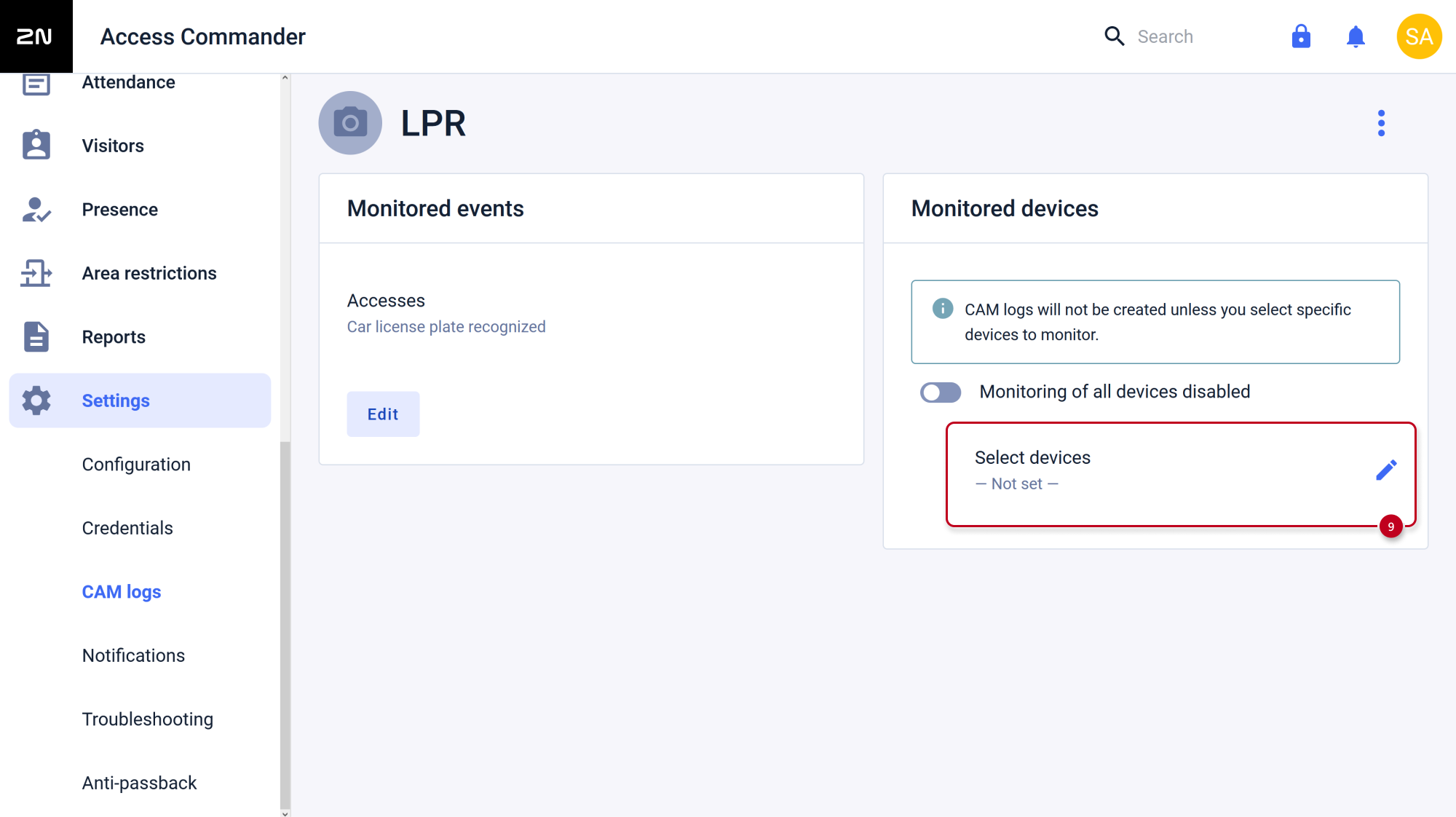Click the 'LPR' page title

click(x=433, y=123)
